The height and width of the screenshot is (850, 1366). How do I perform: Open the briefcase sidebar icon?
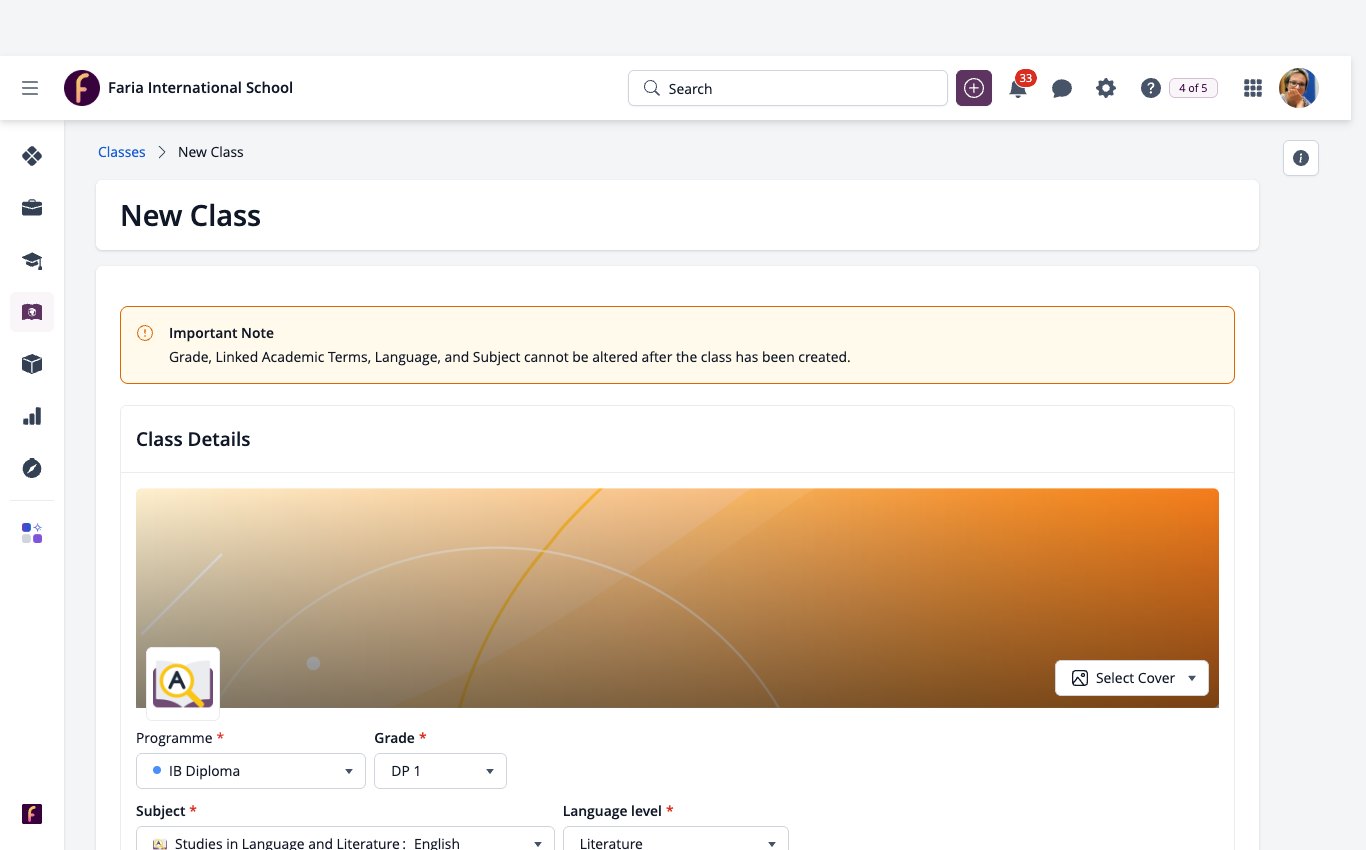(x=32, y=208)
